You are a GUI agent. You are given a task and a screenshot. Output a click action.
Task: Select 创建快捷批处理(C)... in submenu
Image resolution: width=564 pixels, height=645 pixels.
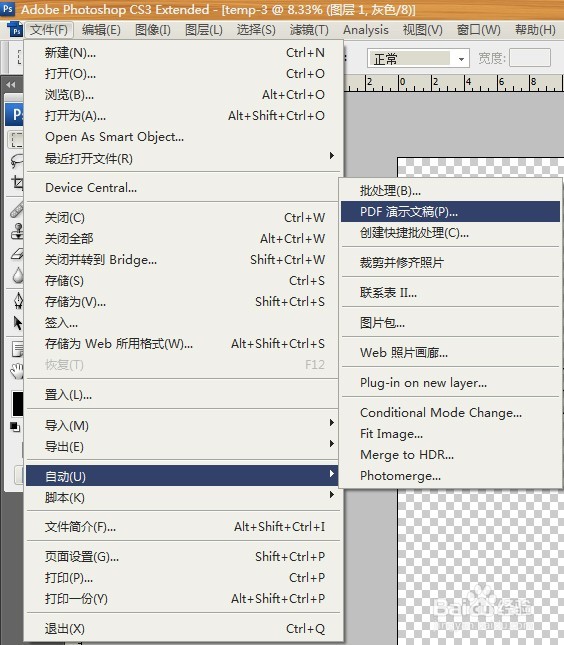pyautogui.click(x=450, y=233)
